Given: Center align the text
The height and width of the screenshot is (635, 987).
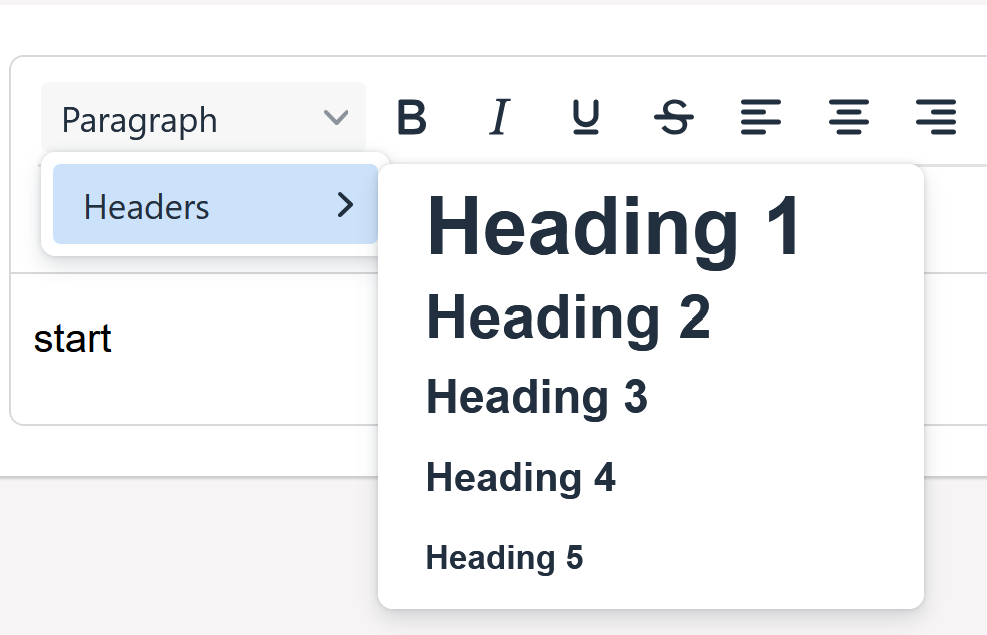Looking at the screenshot, I should tap(849, 118).
